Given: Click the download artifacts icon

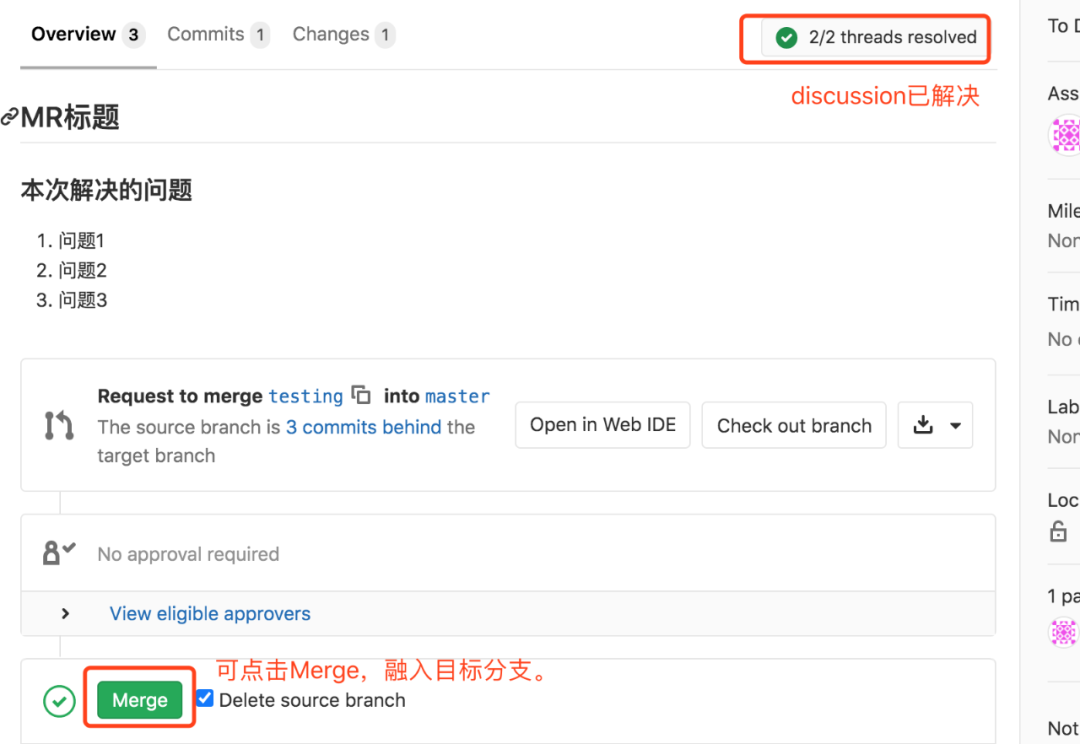Looking at the screenshot, I should pyautogui.click(x=924, y=425).
